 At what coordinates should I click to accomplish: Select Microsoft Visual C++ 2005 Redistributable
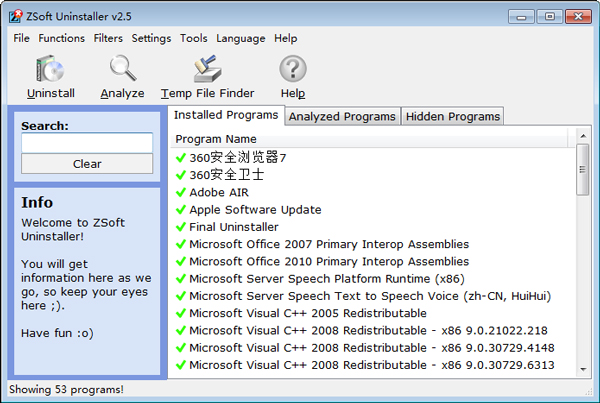click(x=308, y=313)
